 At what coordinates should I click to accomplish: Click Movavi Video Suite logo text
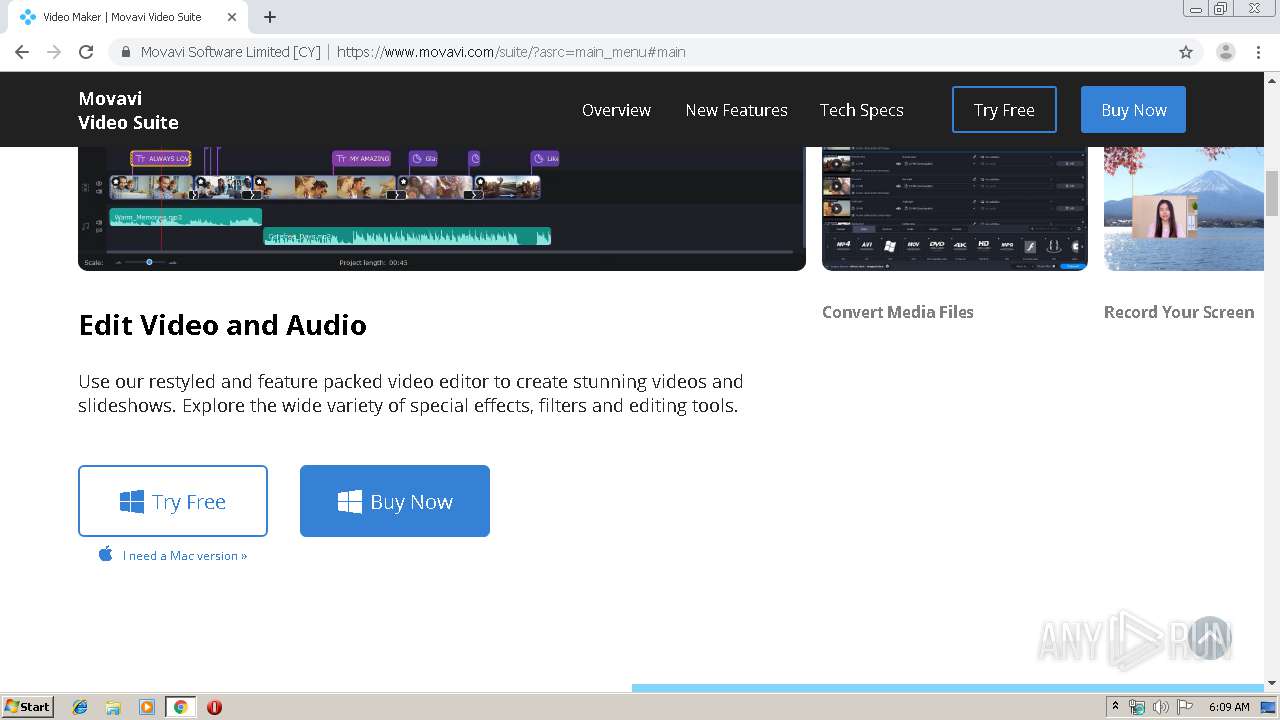click(x=128, y=110)
